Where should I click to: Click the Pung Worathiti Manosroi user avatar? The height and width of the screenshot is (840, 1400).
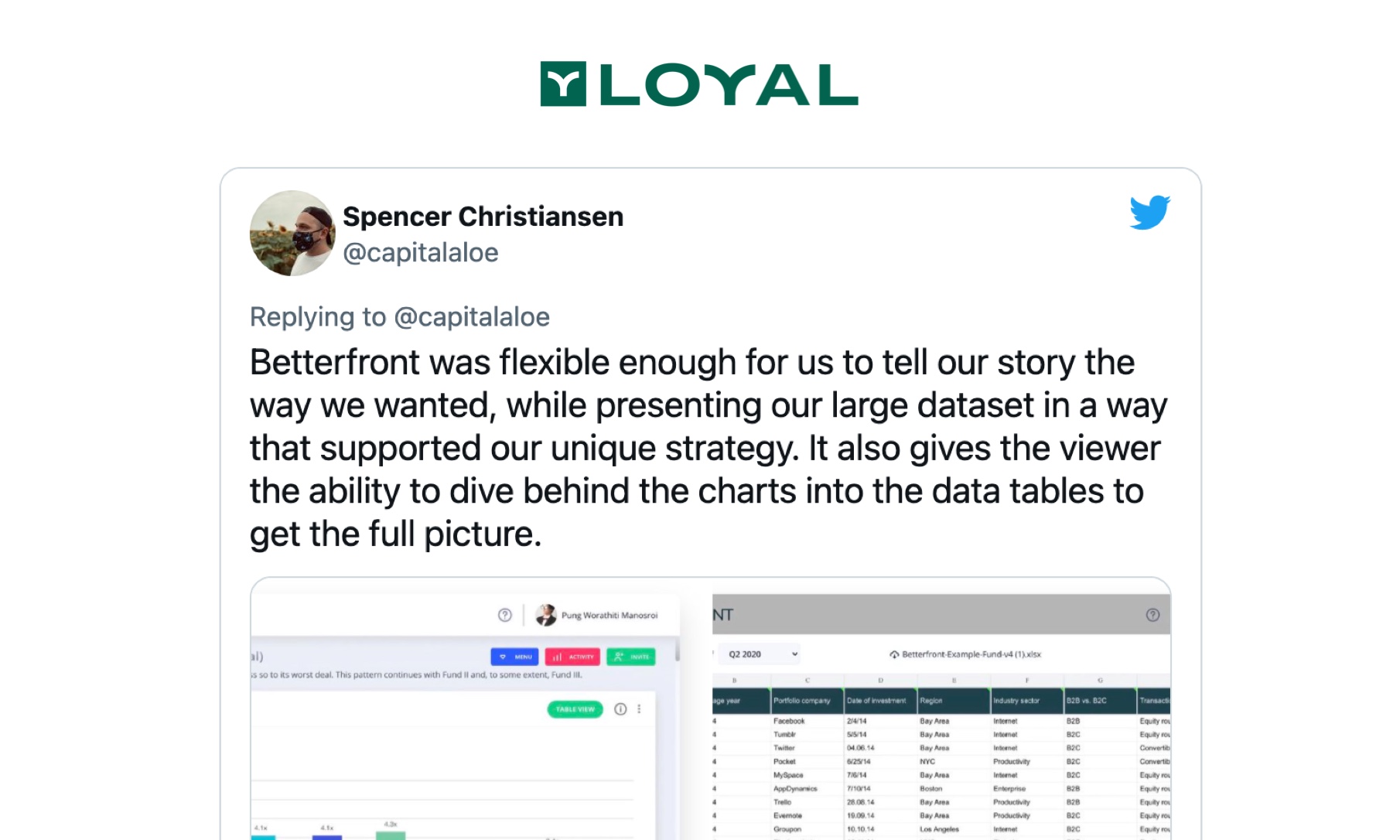[546, 615]
